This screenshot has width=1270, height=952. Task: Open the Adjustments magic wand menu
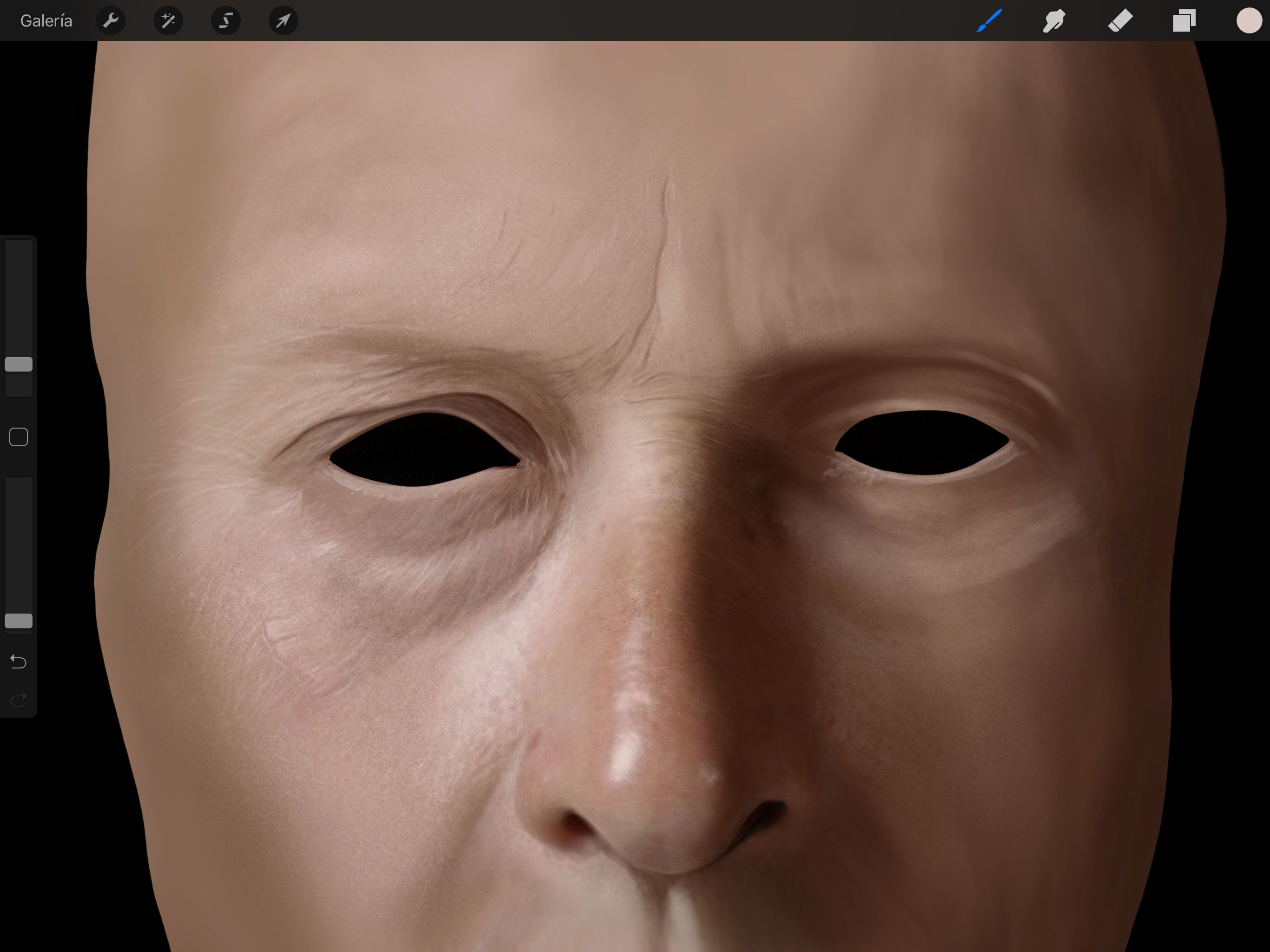168,20
